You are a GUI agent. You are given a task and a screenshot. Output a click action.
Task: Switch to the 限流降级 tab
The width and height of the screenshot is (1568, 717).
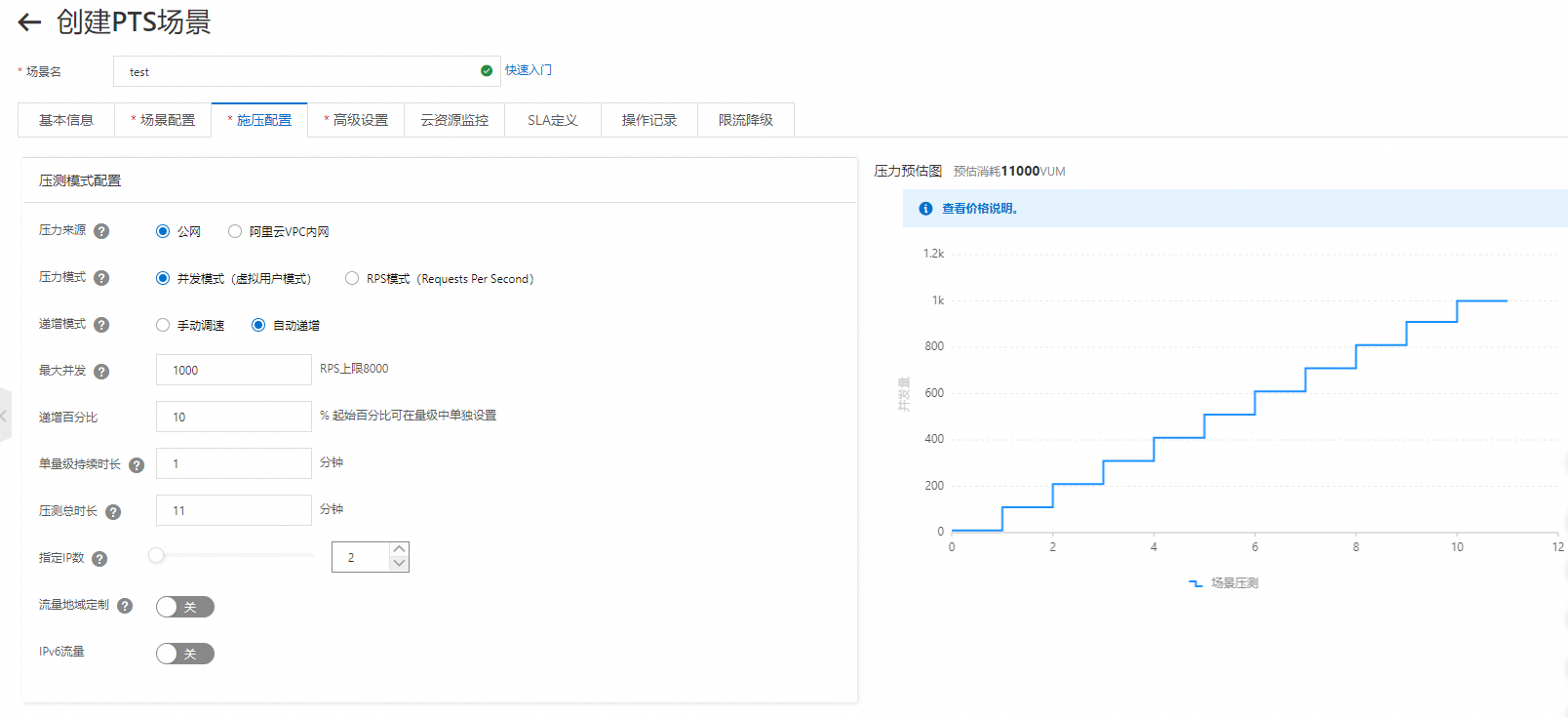point(746,120)
